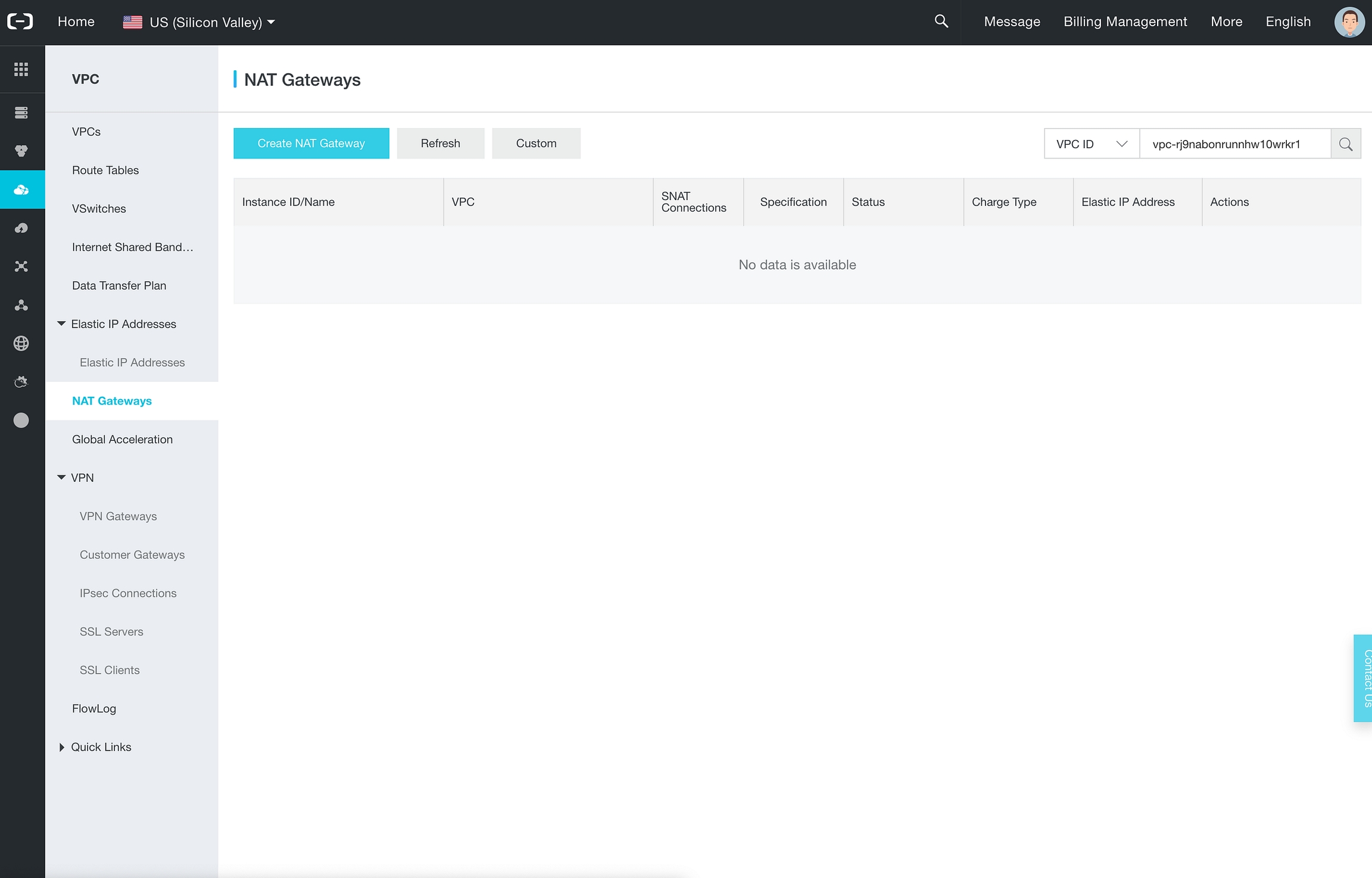1372x878 pixels.
Task: Open the VPC ID filter dropdown
Action: [1092, 144]
